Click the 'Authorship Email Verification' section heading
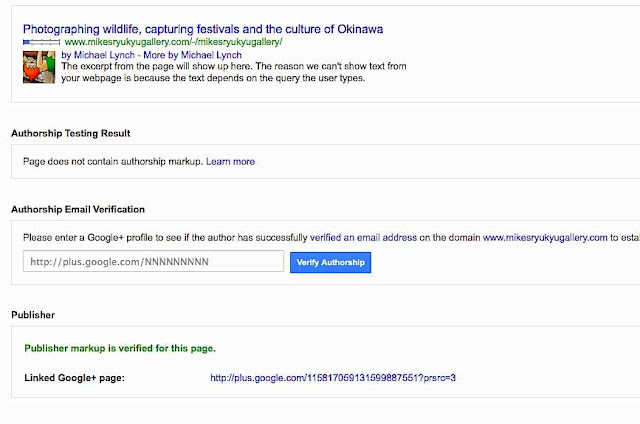This screenshot has width=640, height=424. point(77,209)
